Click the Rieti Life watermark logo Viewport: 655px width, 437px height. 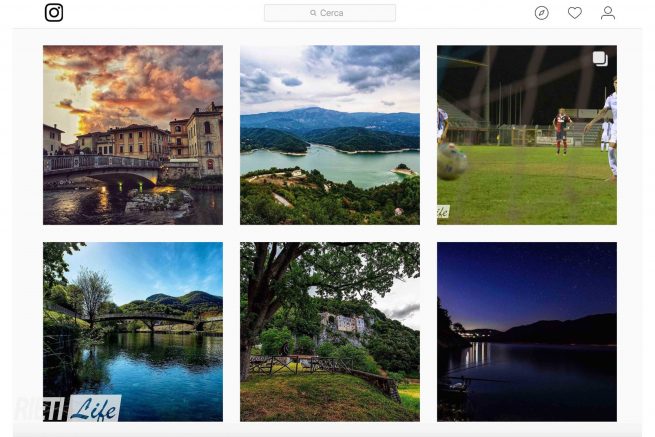69,408
